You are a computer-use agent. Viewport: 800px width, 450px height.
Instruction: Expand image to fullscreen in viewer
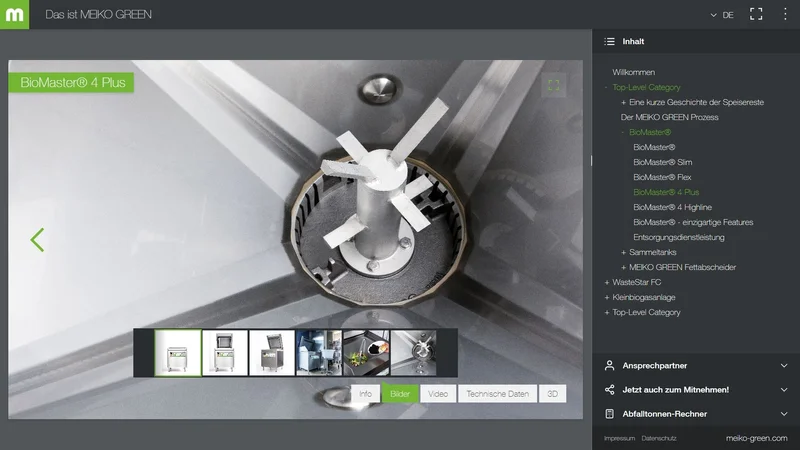pos(553,86)
